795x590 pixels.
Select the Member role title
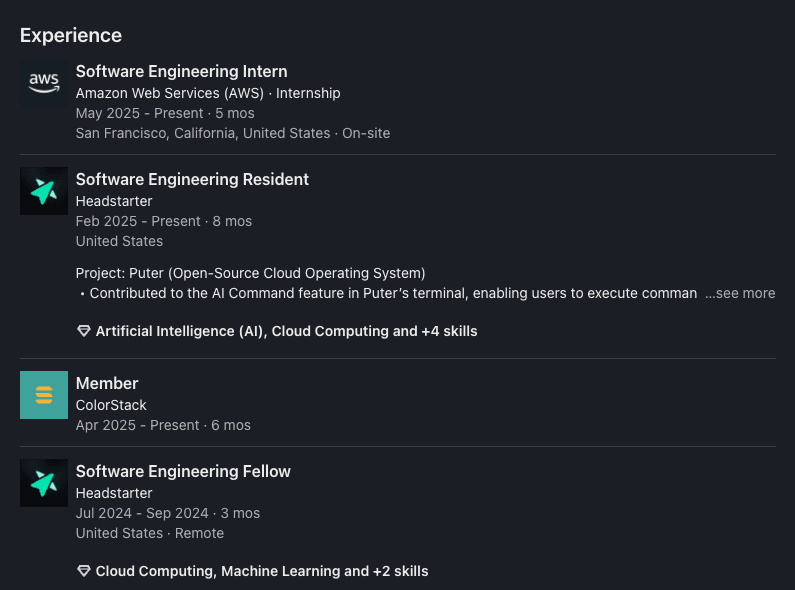[107, 384]
